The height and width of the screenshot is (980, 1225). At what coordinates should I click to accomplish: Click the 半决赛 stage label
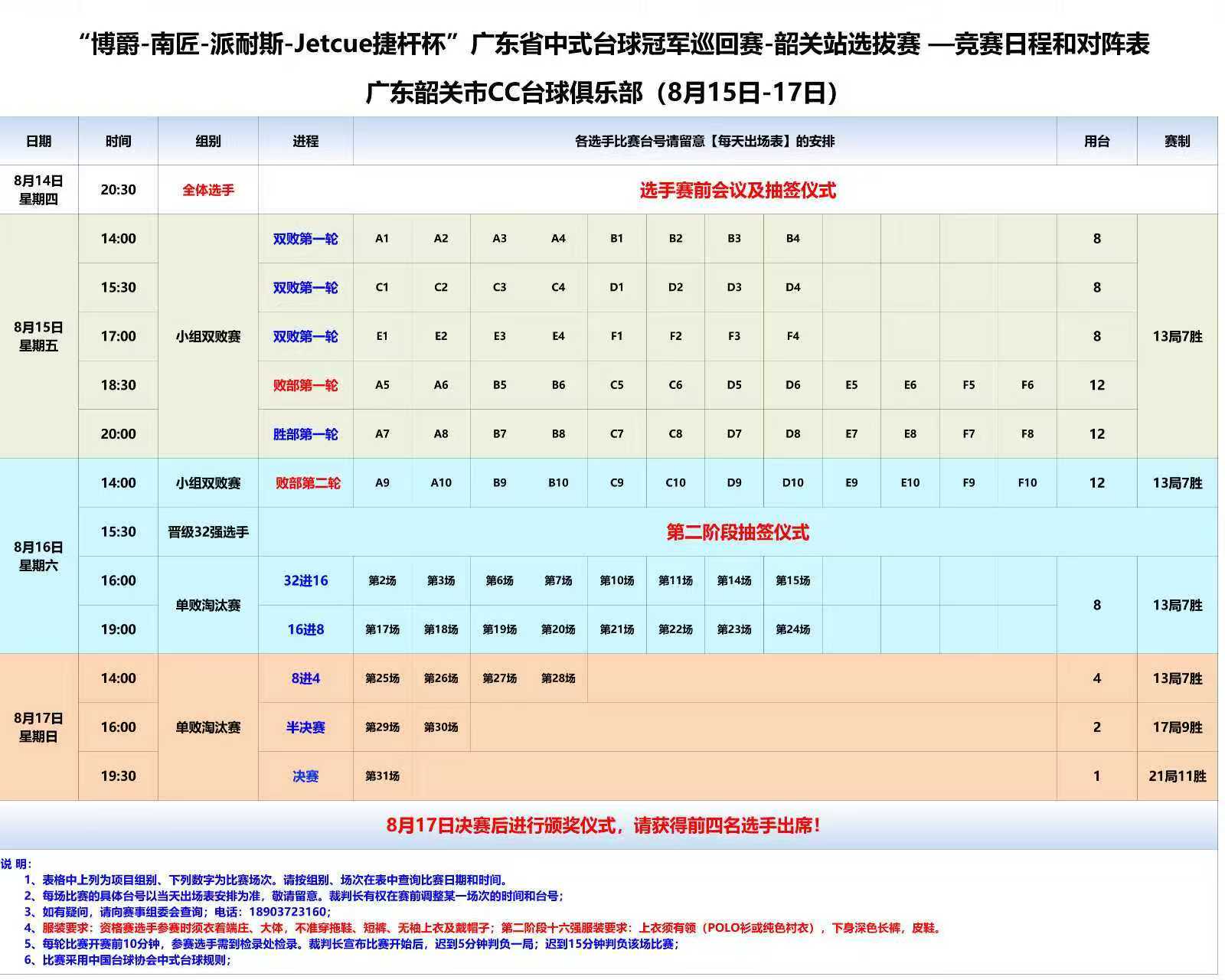[305, 727]
